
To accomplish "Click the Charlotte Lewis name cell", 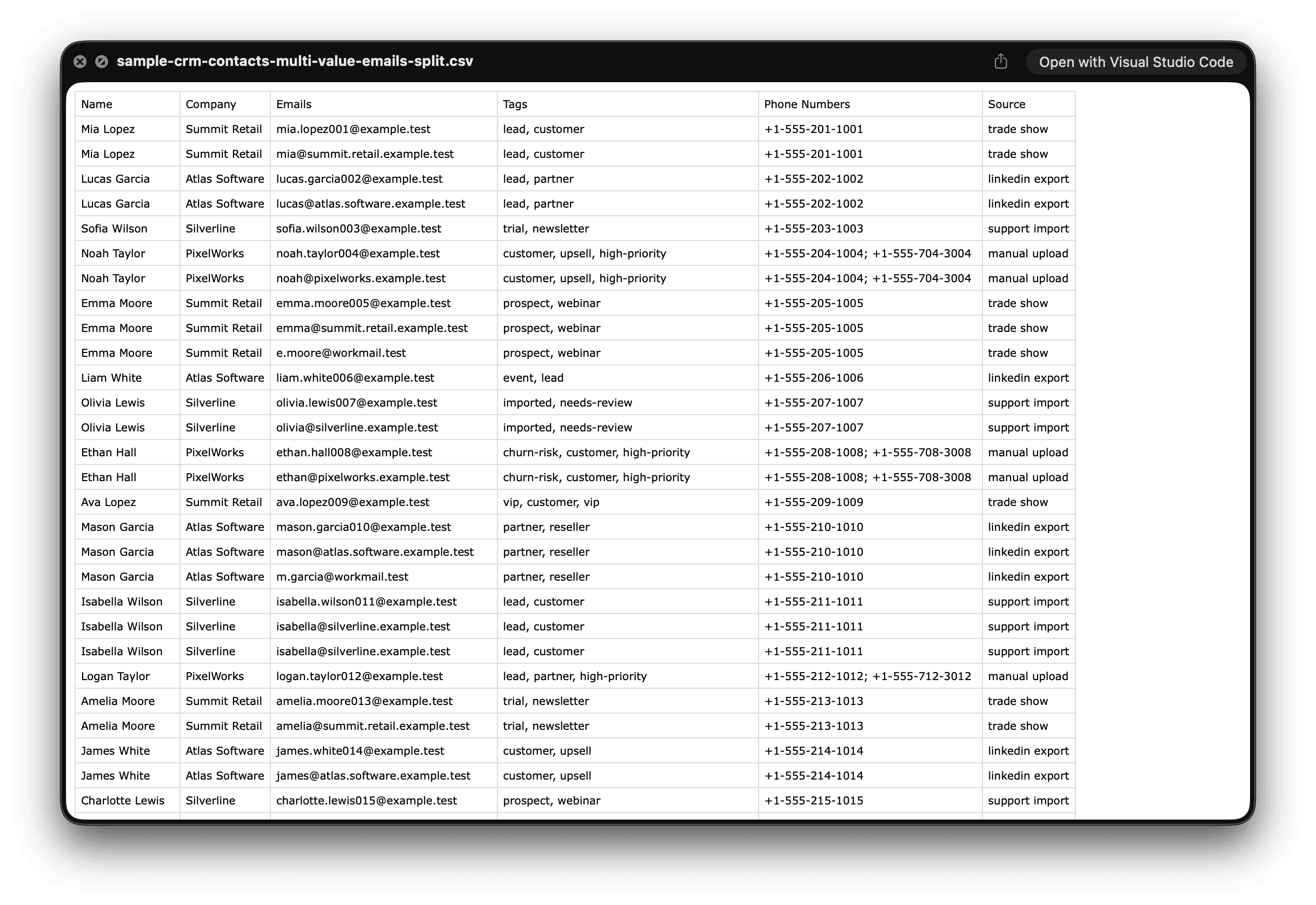I will (128, 801).
